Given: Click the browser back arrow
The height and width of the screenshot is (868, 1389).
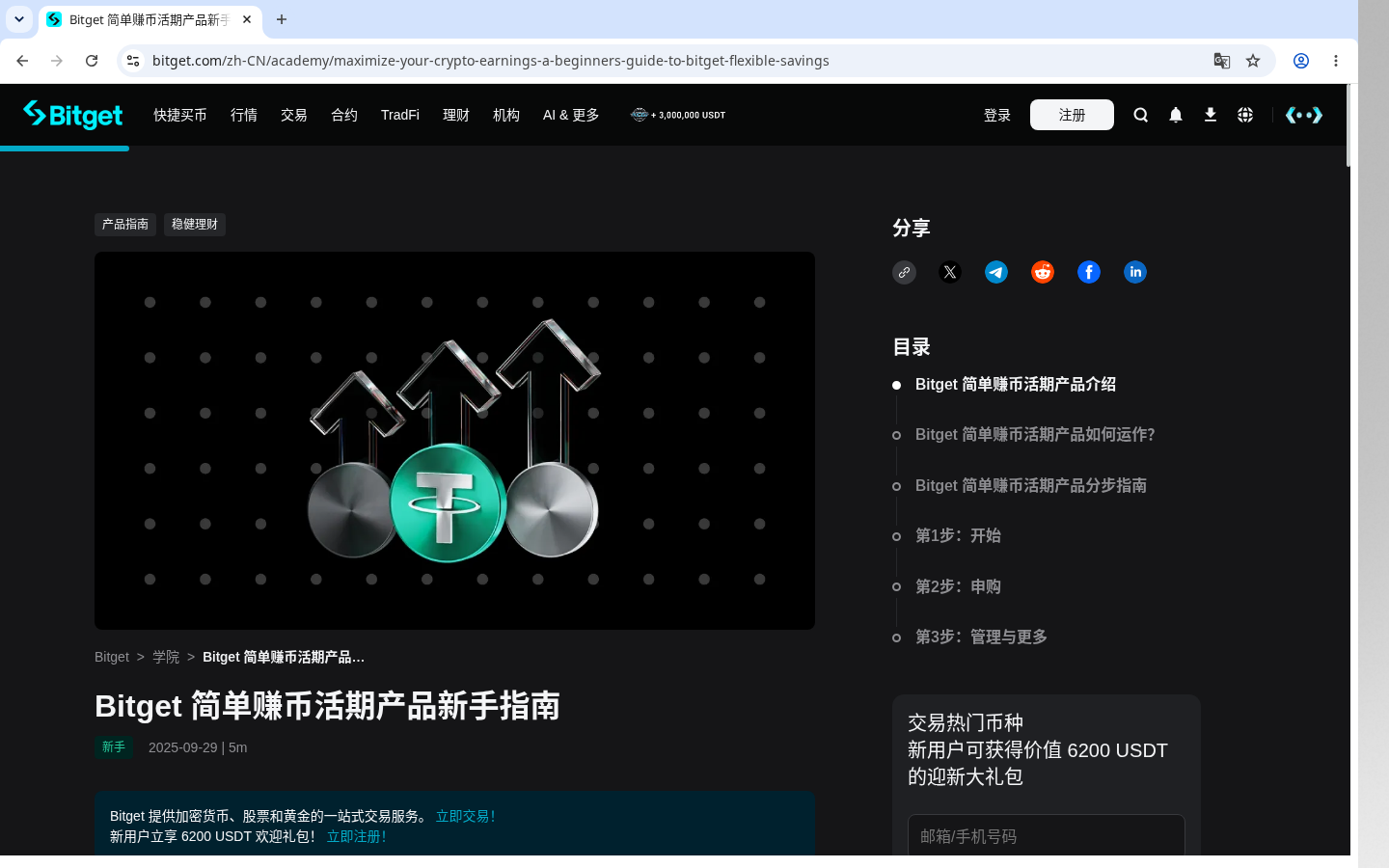Looking at the screenshot, I should [22, 61].
